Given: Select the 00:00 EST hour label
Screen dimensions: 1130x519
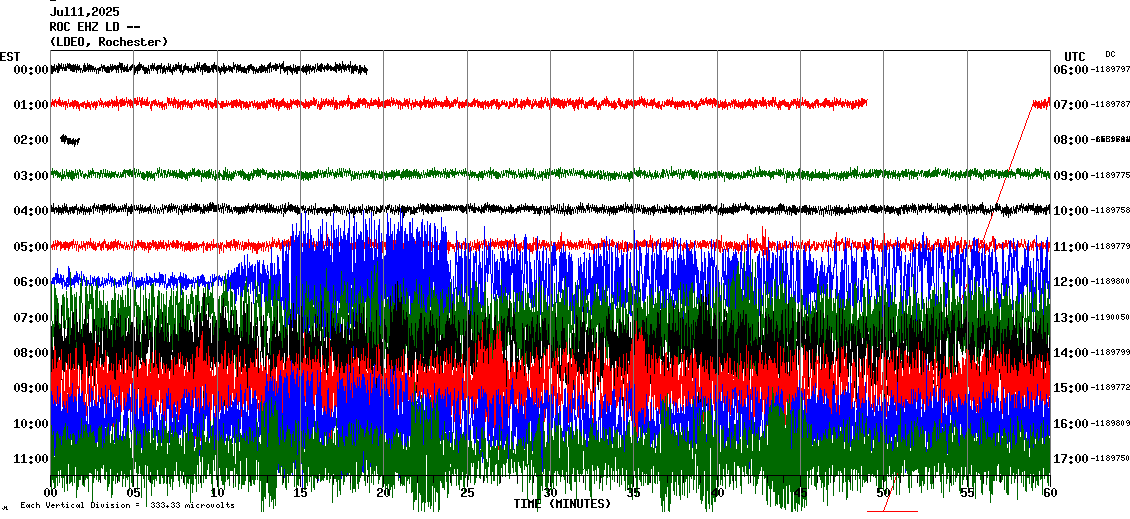Looking at the screenshot, I should pyautogui.click(x=32, y=70).
